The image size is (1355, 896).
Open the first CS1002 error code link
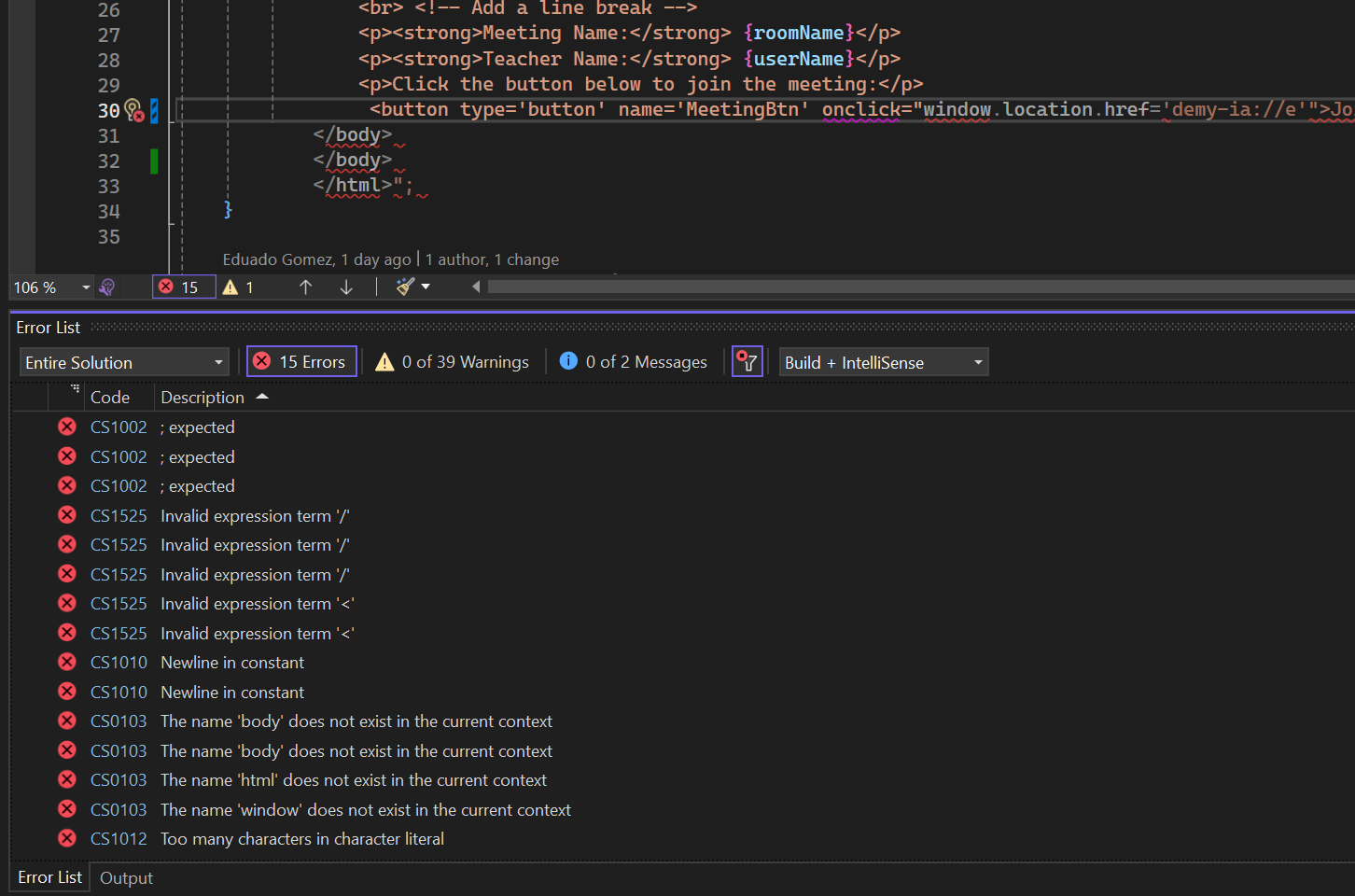coord(119,427)
